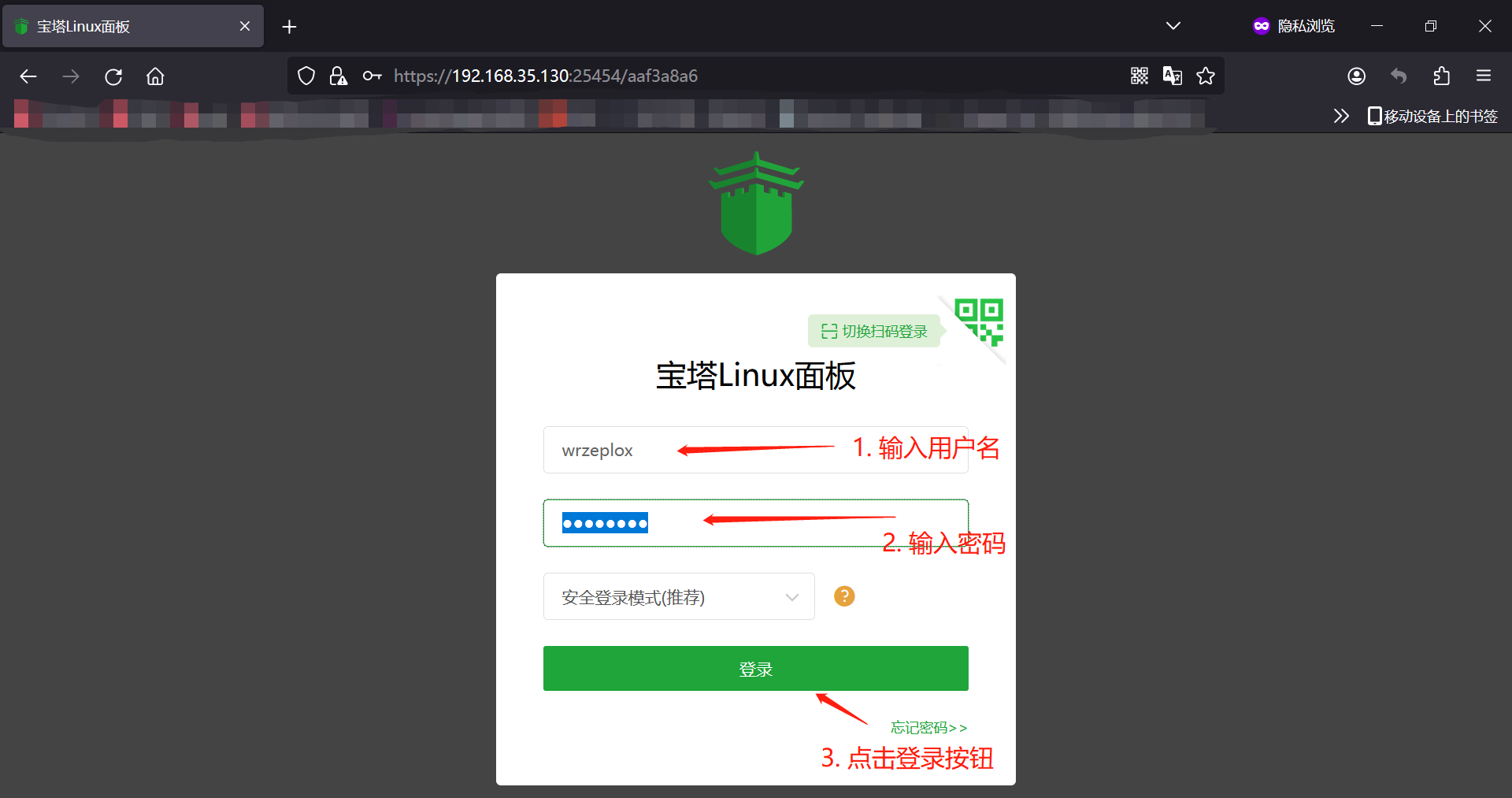
Task: Click the URL address bar
Action: [x=755, y=76]
